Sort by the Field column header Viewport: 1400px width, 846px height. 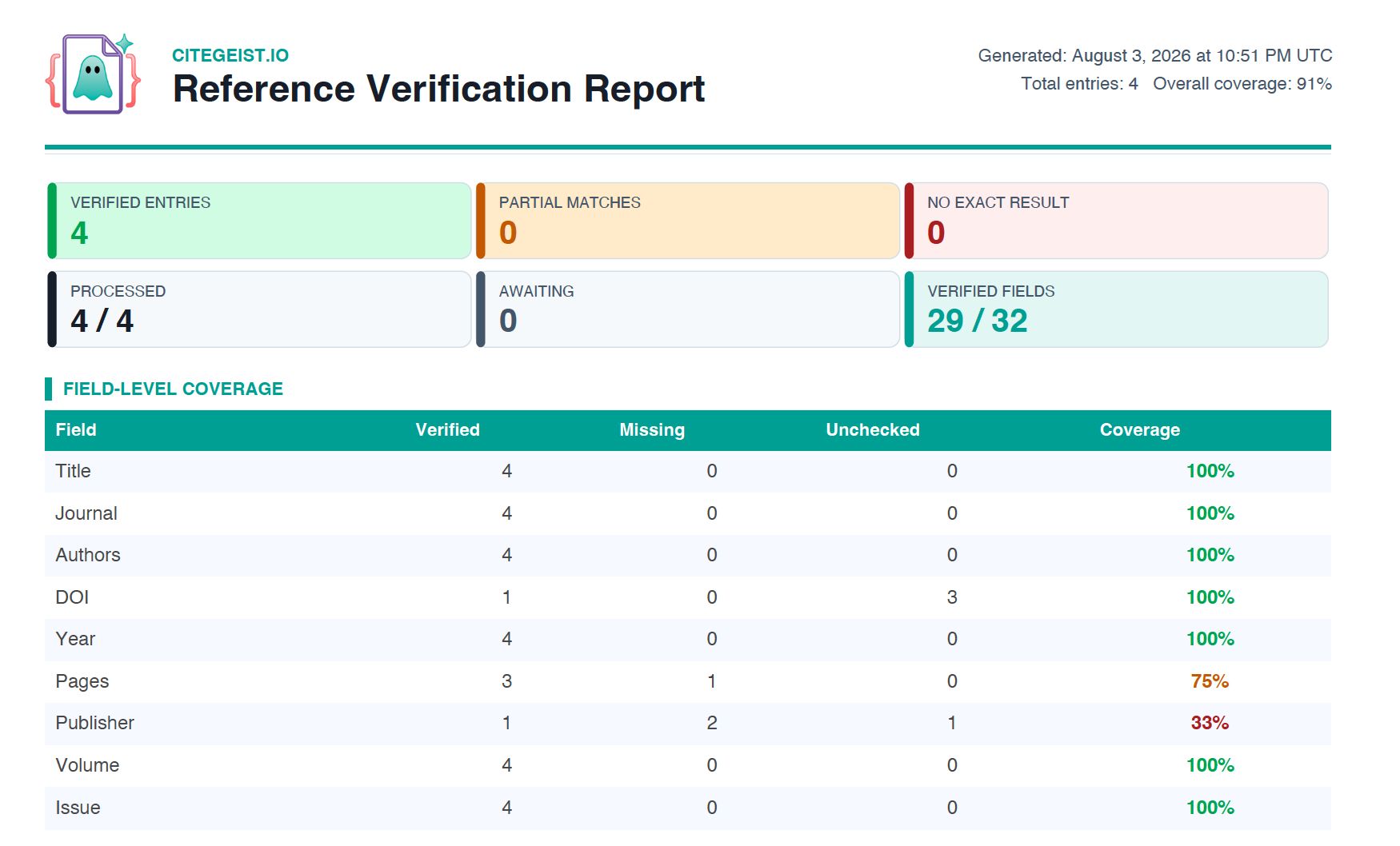click(x=76, y=430)
